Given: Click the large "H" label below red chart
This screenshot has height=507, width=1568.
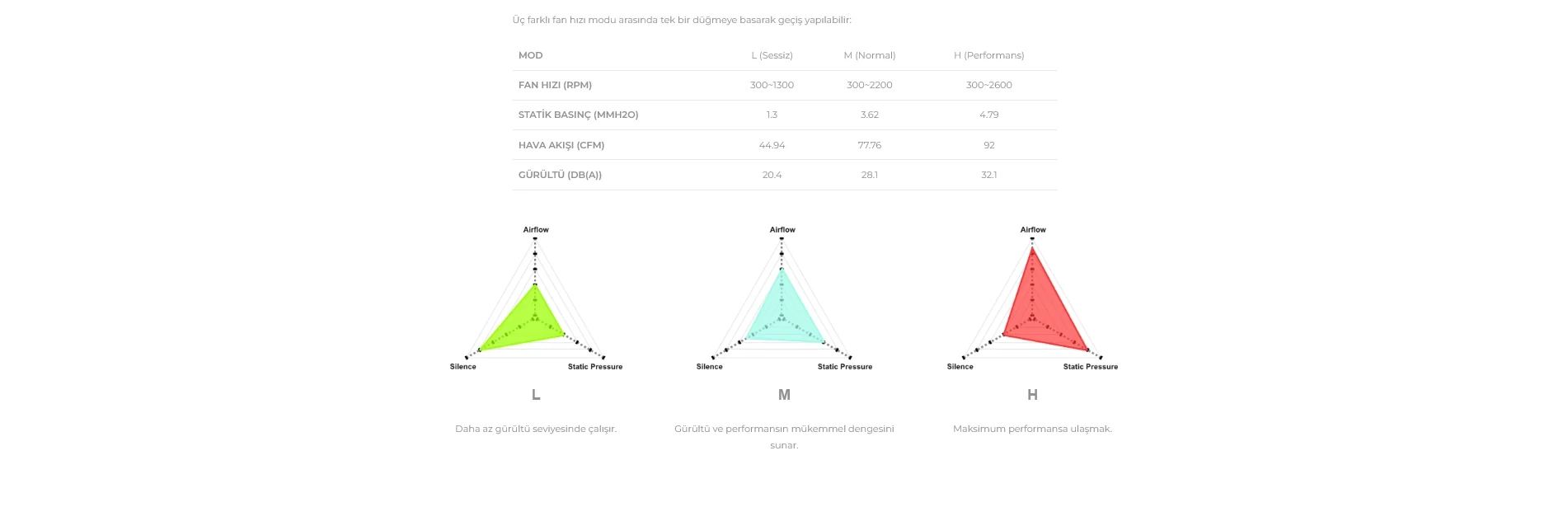Looking at the screenshot, I should 1032,395.
